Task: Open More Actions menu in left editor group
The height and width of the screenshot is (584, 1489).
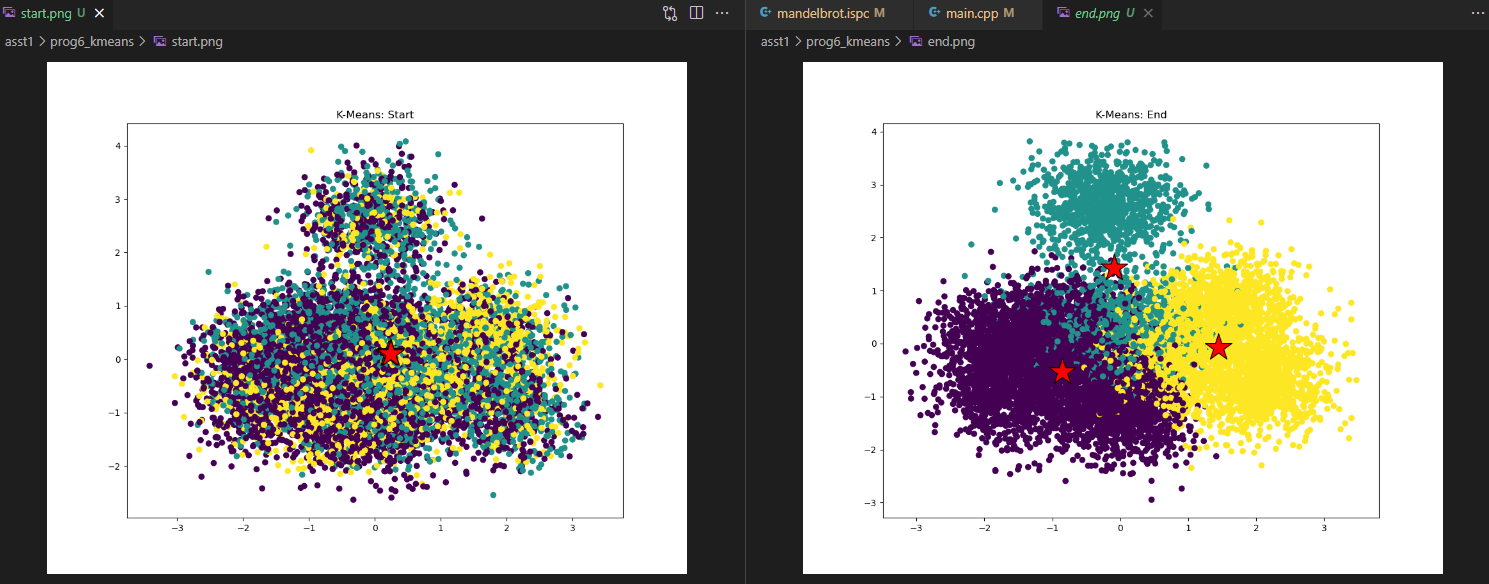Action: (722, 13)
